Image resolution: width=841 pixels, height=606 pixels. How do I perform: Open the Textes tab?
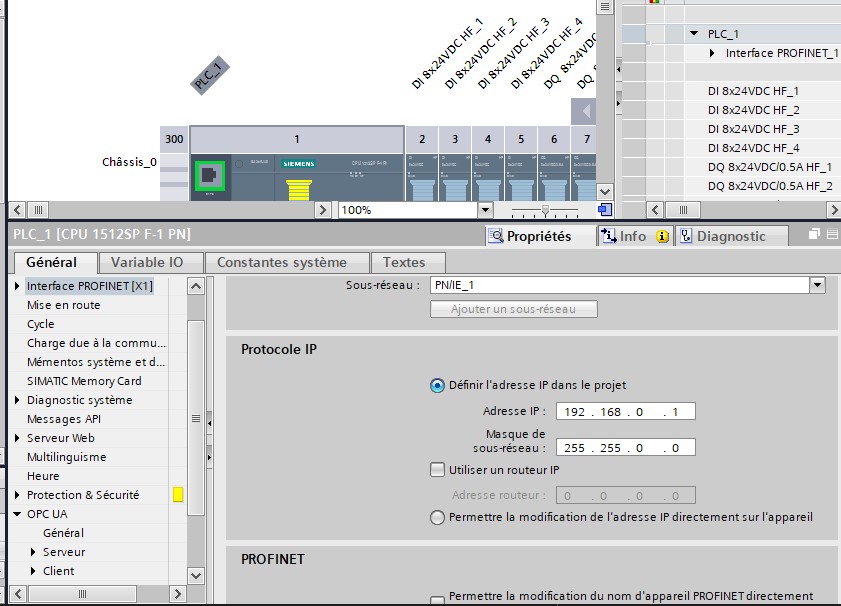click(404, 262)
